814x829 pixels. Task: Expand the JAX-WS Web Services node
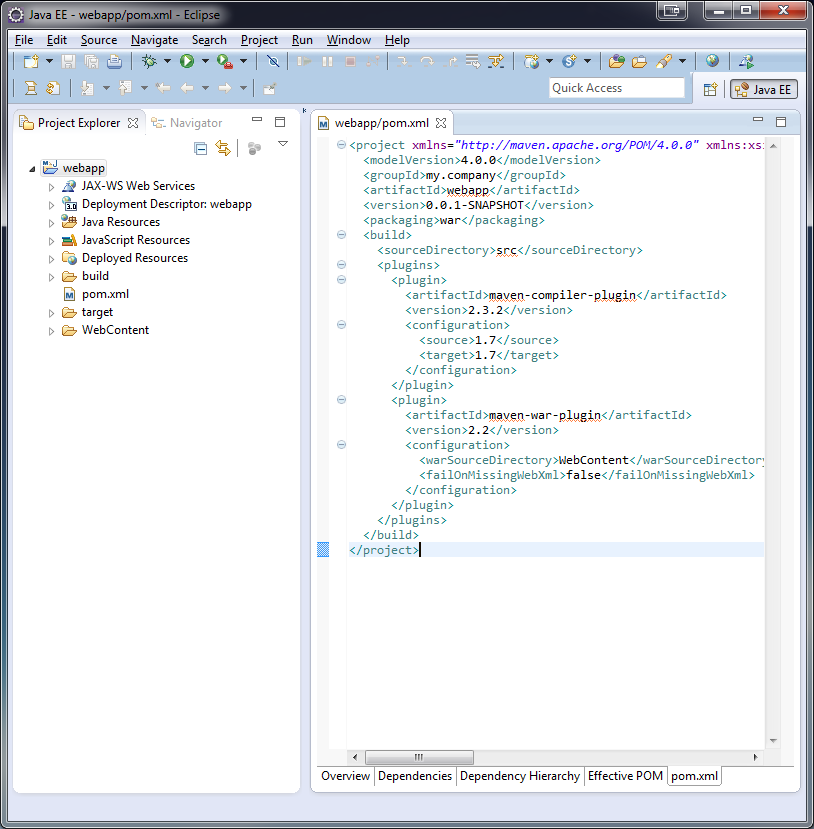click(51, 187)
